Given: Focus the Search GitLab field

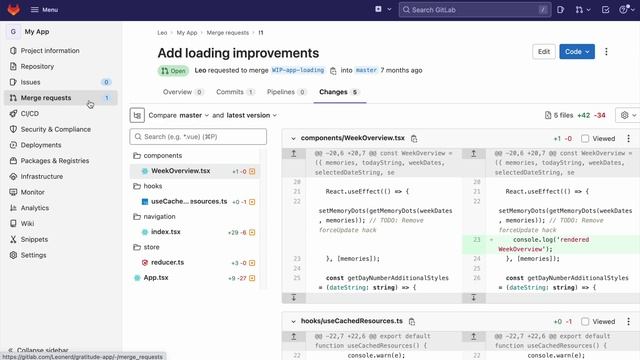Looking at the screenshot, I should (475, 10).
